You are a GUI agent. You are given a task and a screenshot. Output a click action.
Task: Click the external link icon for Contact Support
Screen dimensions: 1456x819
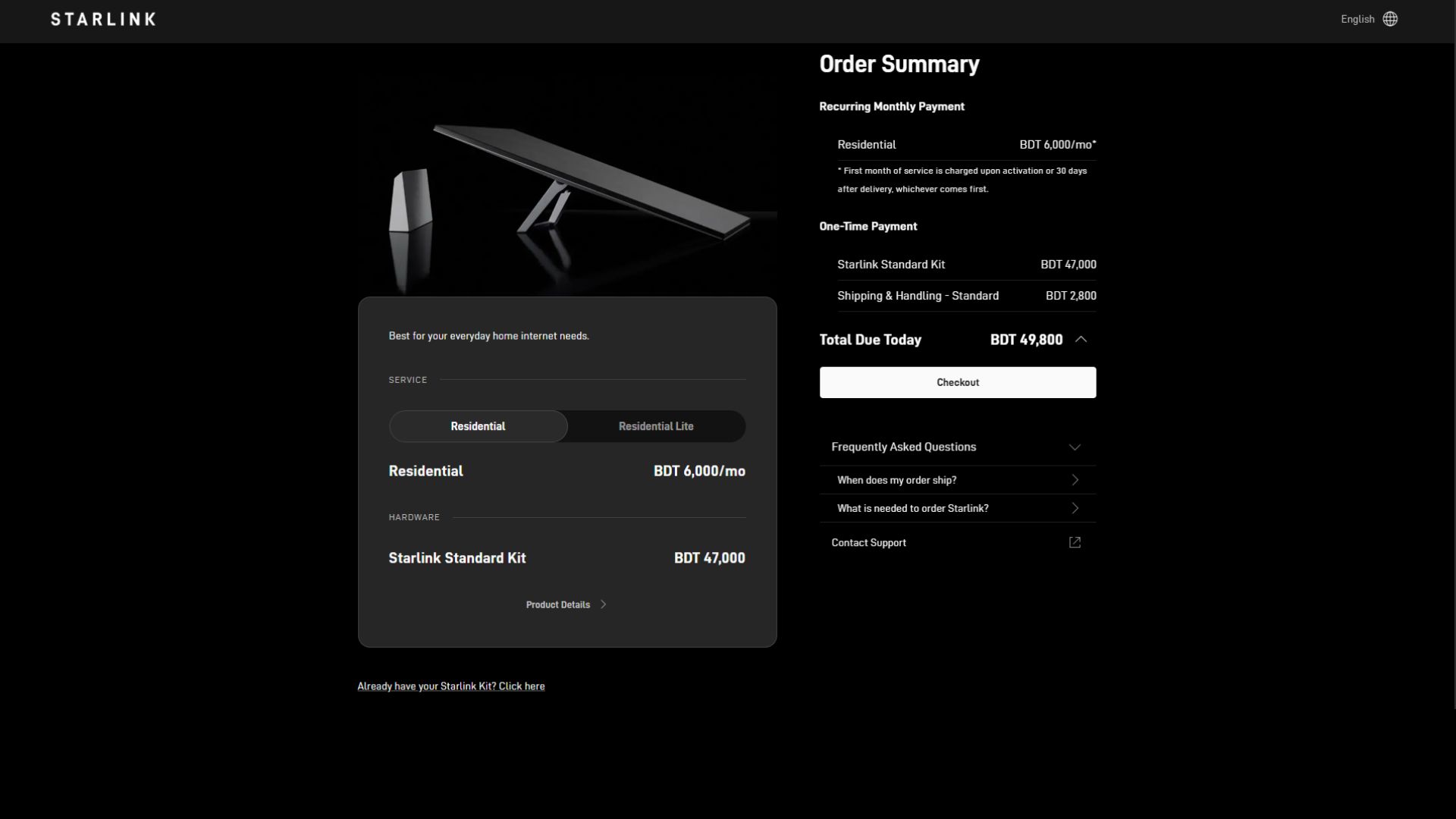tap(1075, 542)
